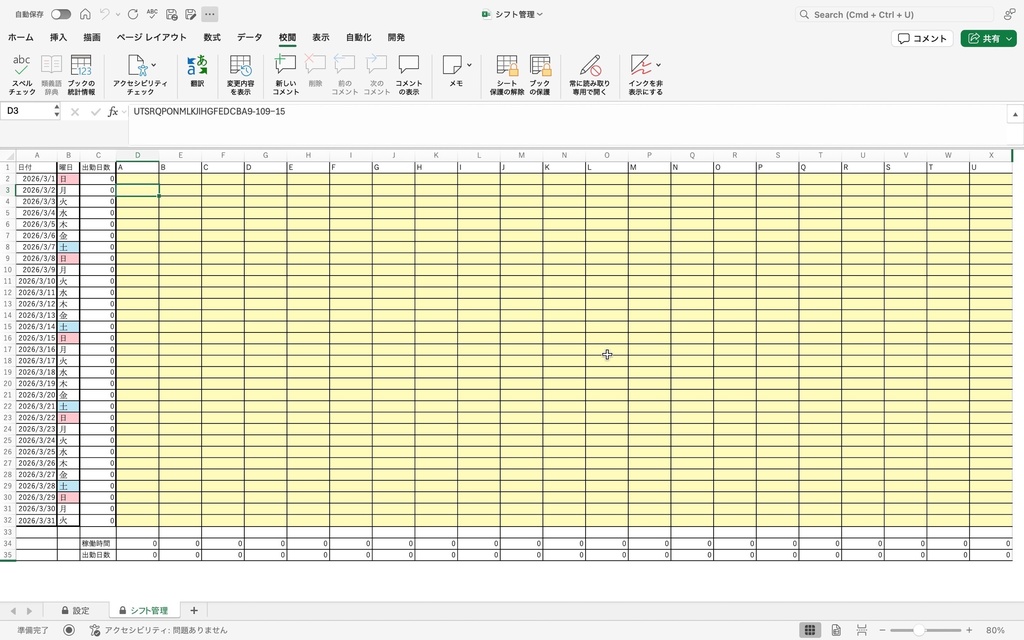The width and height of the screenshot is (1024, 640).
Task: Click the formula bar text
Action: 210,112
